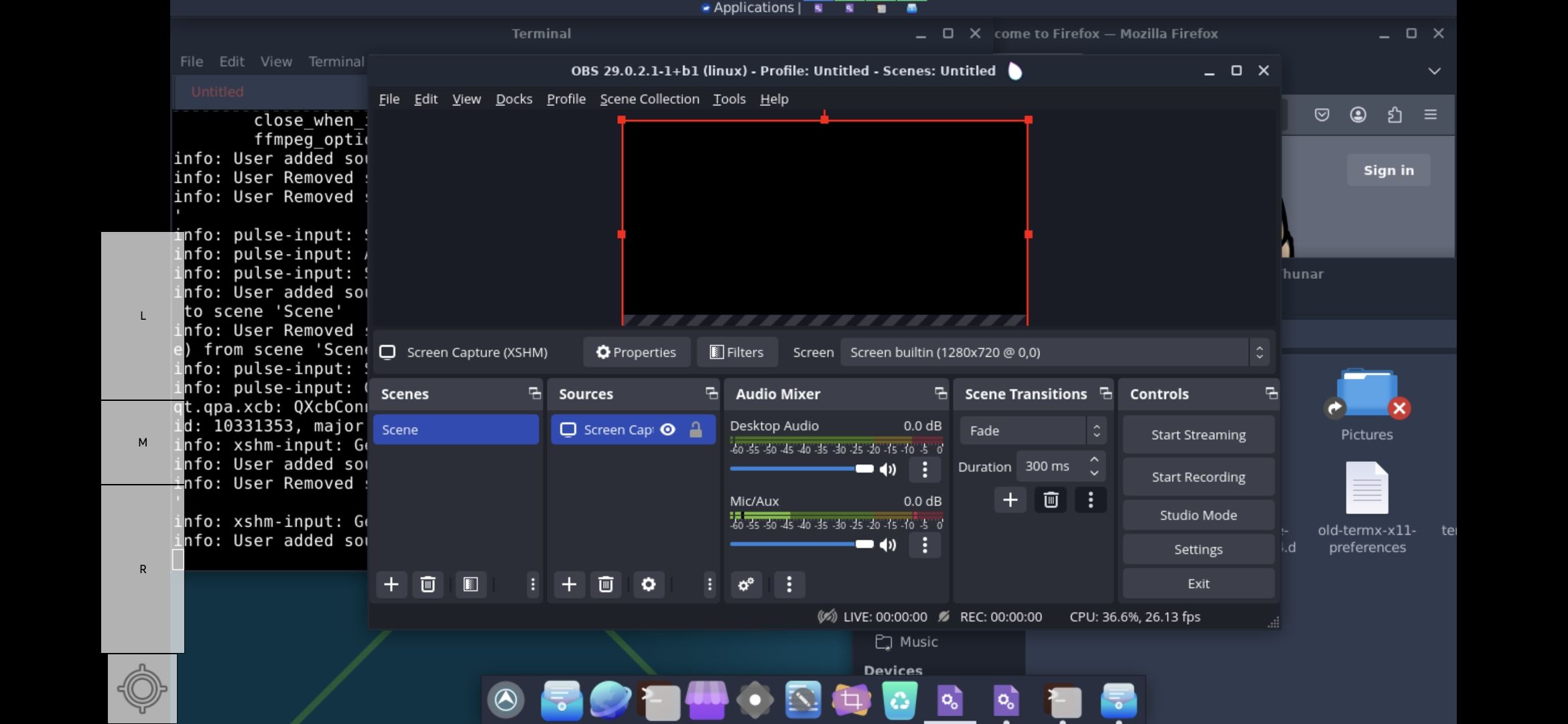Image resolution: width=1568 pixels, height=724 pixels.
Task: Add a new scene with plus icon
Action: tap(391, 585)
